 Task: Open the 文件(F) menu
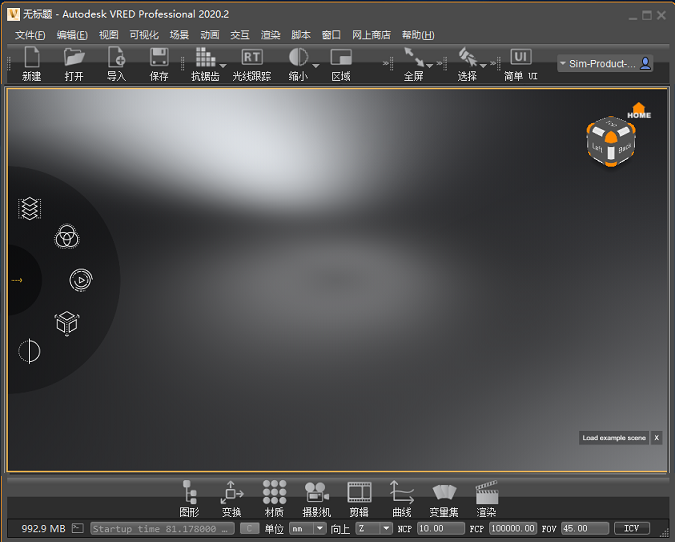pyautogui.click(x=30, y=35)
